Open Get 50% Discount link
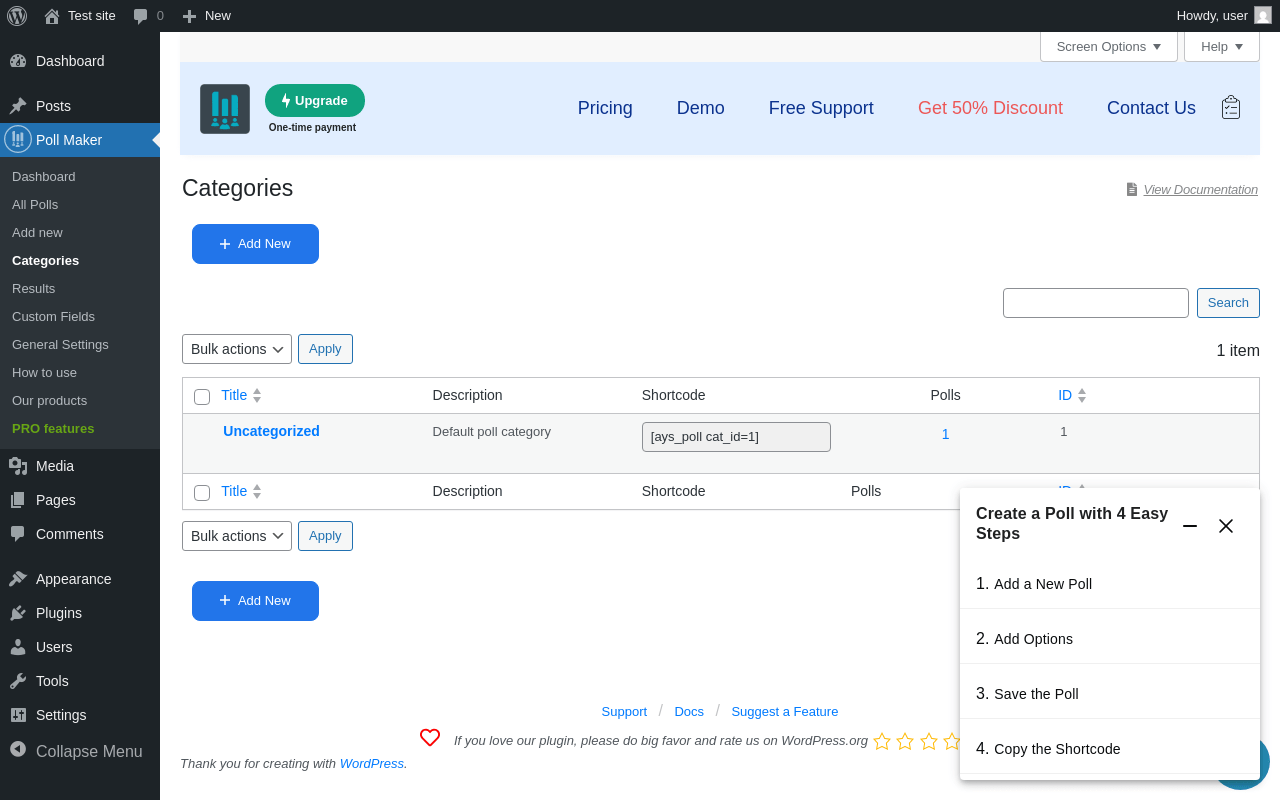The width and height of the screenshot is (1280, 800). click(x=990, y=108)
